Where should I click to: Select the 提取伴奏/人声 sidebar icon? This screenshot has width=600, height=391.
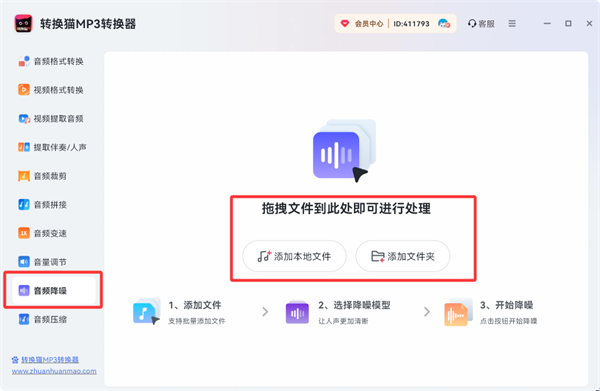(24, 147)
